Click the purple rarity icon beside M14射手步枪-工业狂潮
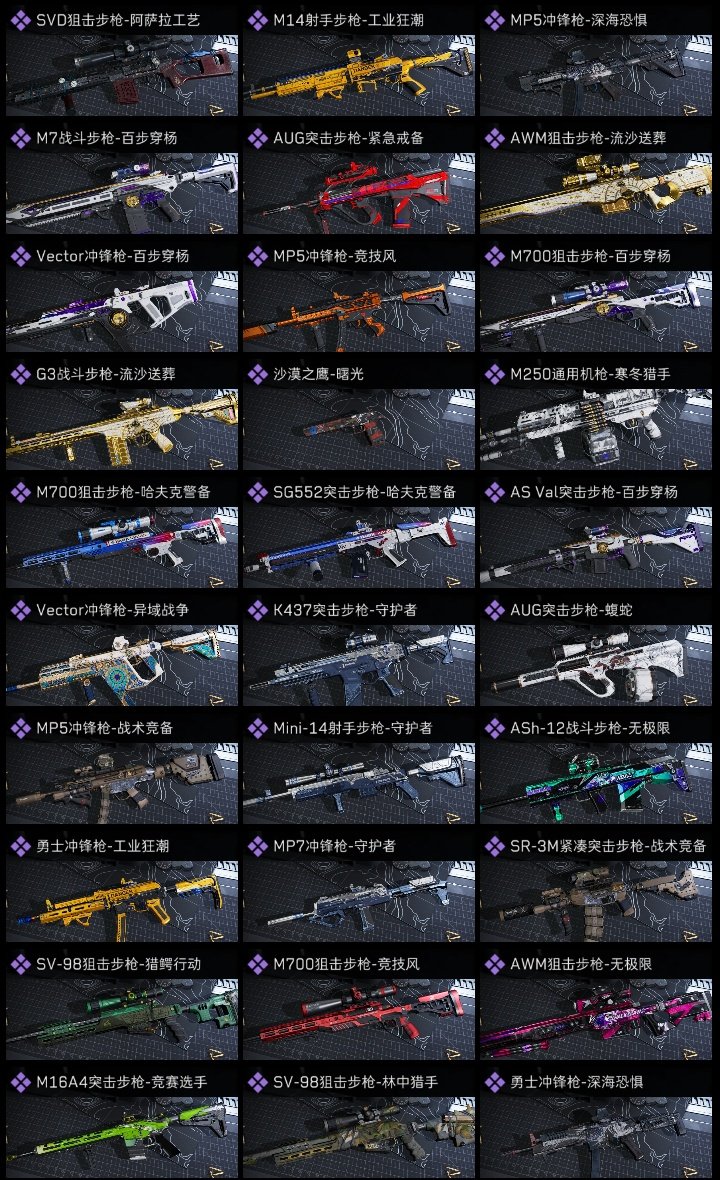 click(257, 20)
